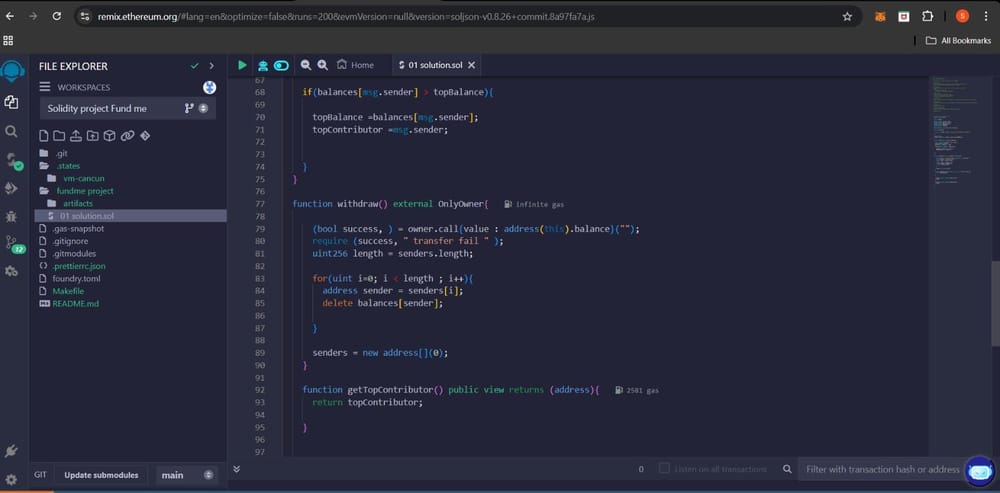Close the 01 solution.sol tab
This screenshot has height=493, width=1000.
pos(471,65)
